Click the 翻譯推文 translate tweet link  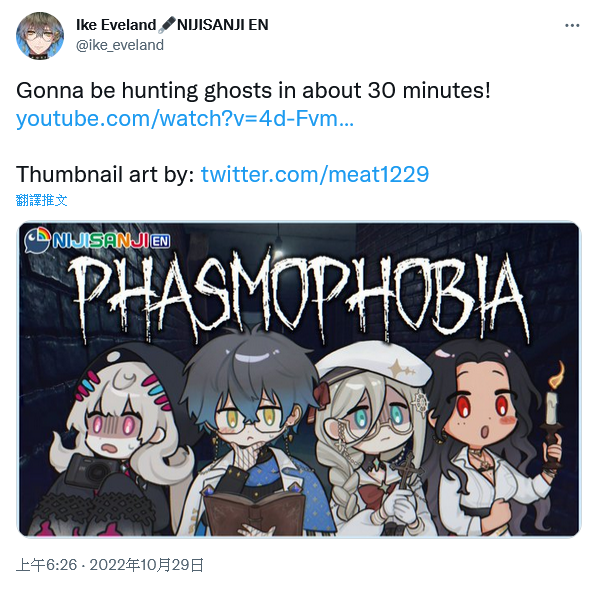coord(42,200)
